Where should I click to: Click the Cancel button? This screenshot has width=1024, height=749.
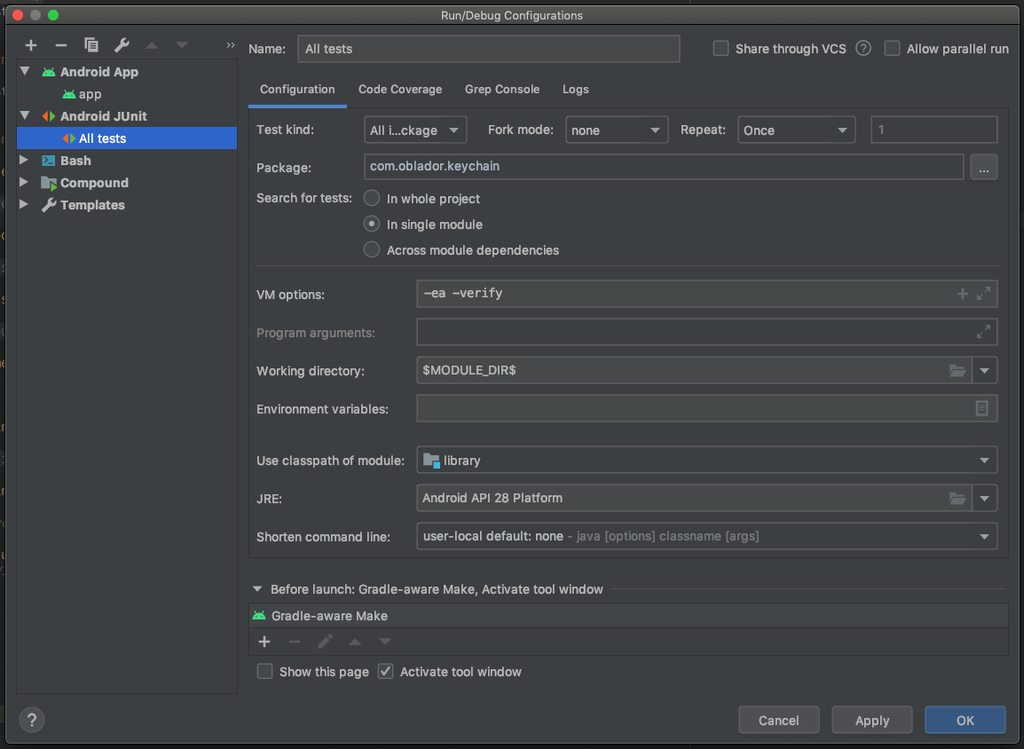[x=778, y=720]
